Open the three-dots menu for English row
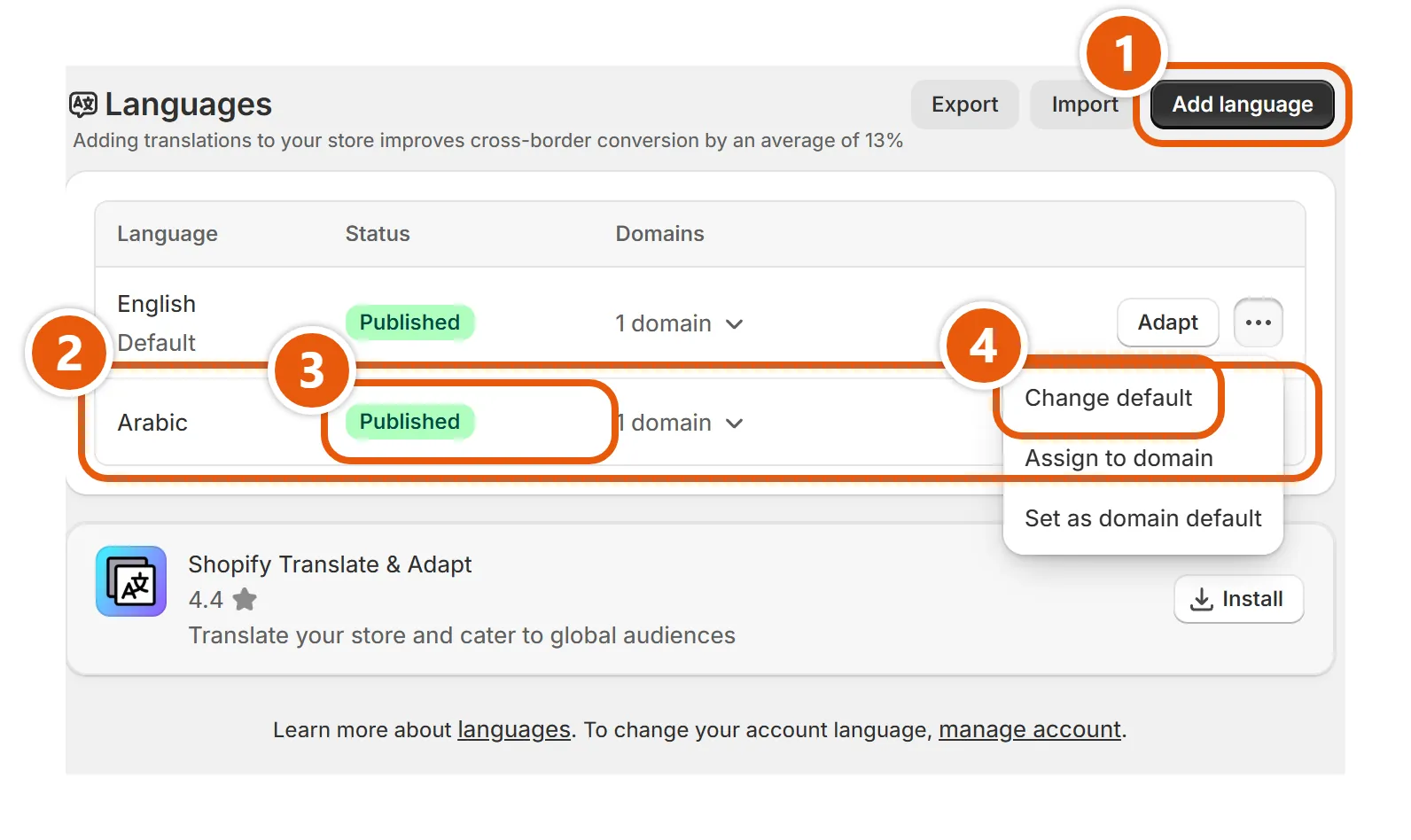 point(1258,323)
